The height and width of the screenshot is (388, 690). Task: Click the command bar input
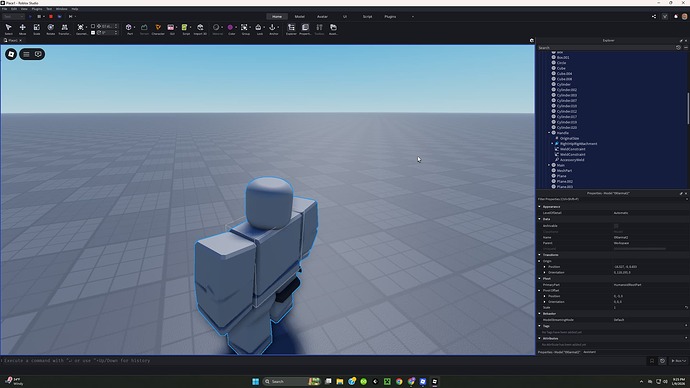coord(323,361)
